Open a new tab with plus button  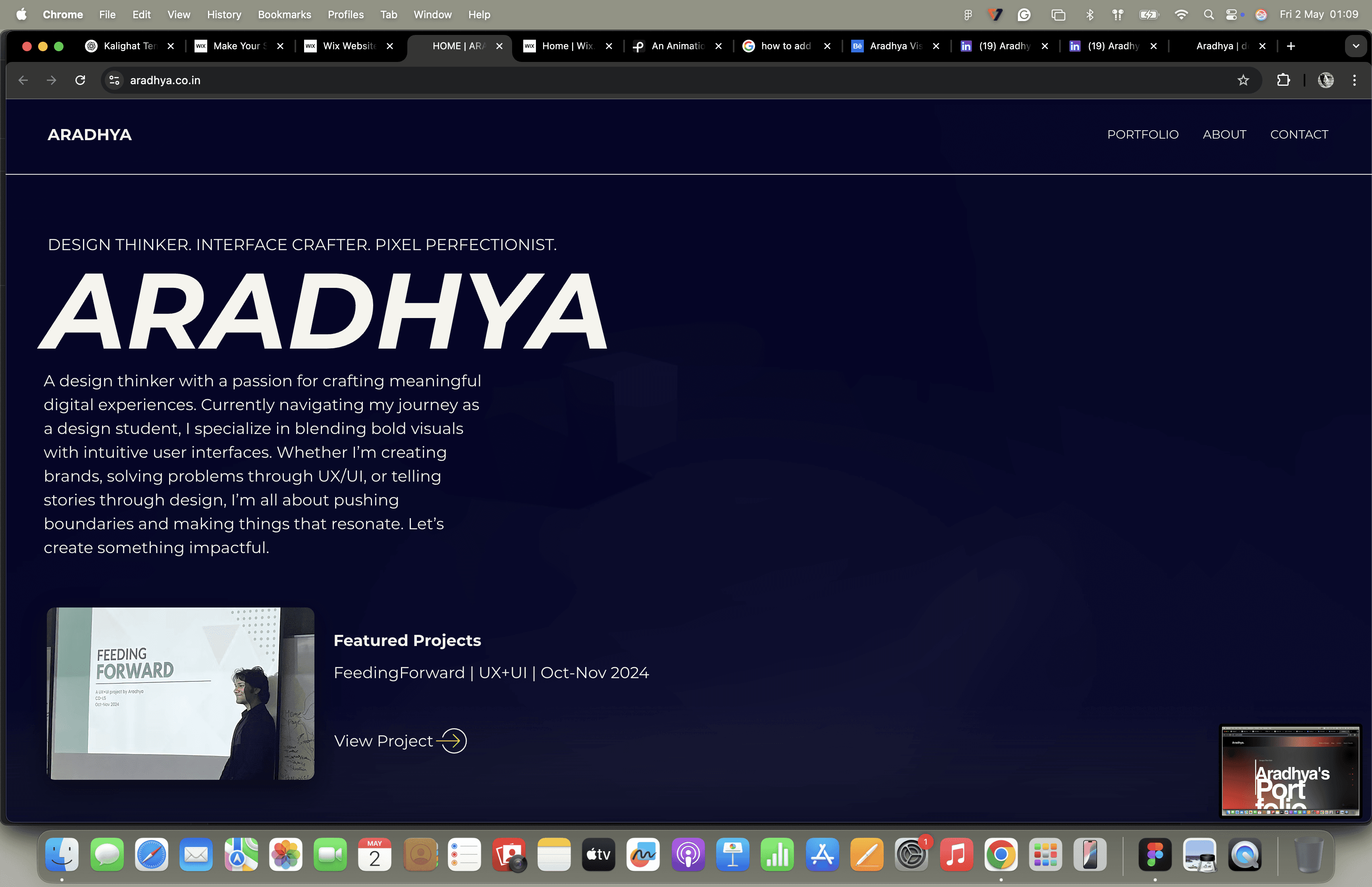point(1291,46)
